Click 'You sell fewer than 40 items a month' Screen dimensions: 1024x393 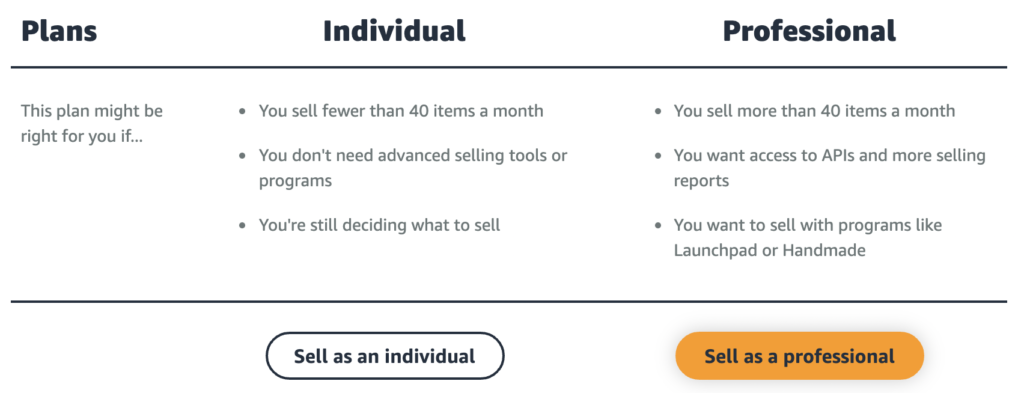[x=401, y=111]
